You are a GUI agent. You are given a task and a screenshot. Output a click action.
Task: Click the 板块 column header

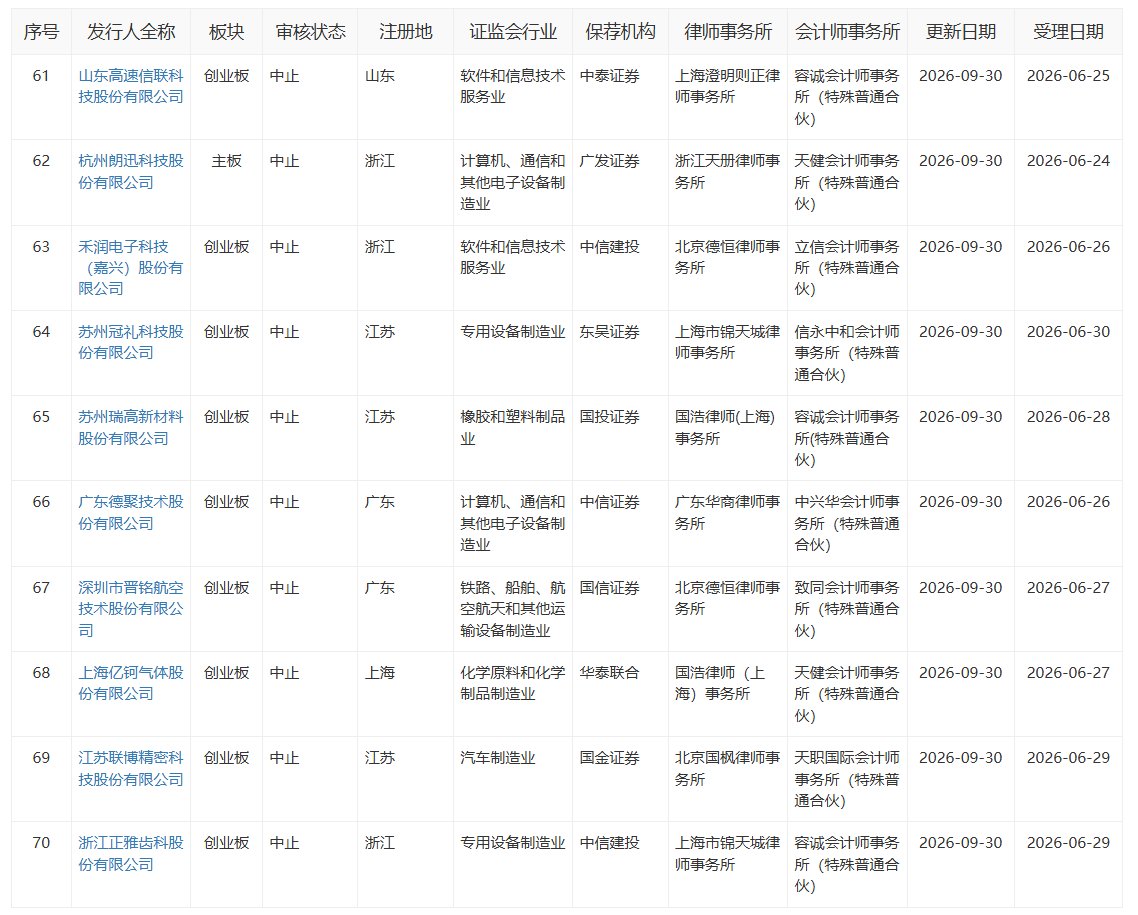226,32
